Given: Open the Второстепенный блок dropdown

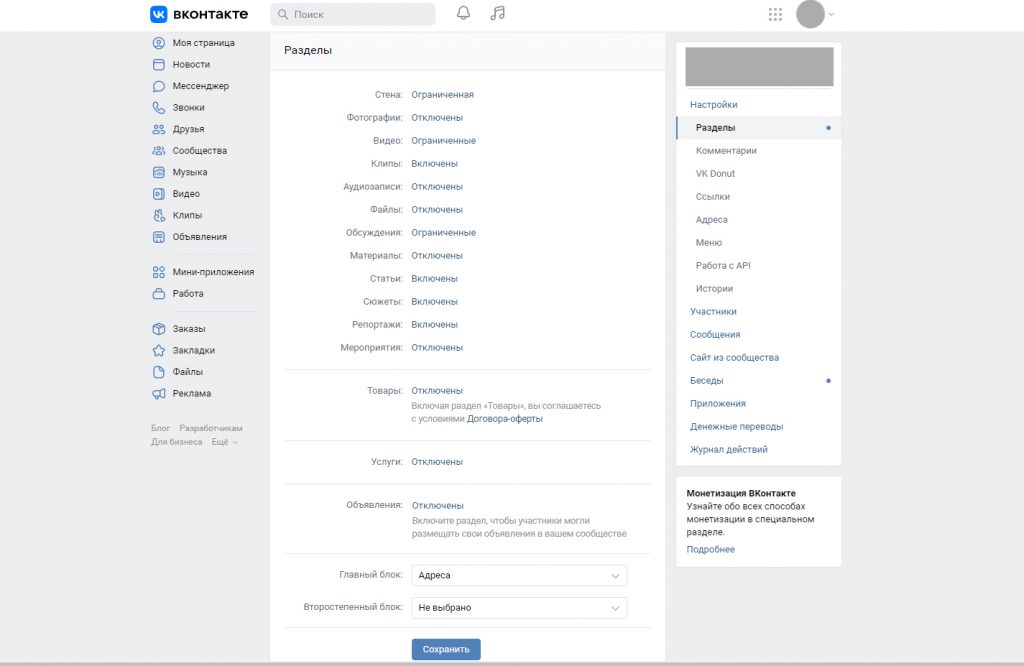Looking at the screenshot, I should point(519,607).
